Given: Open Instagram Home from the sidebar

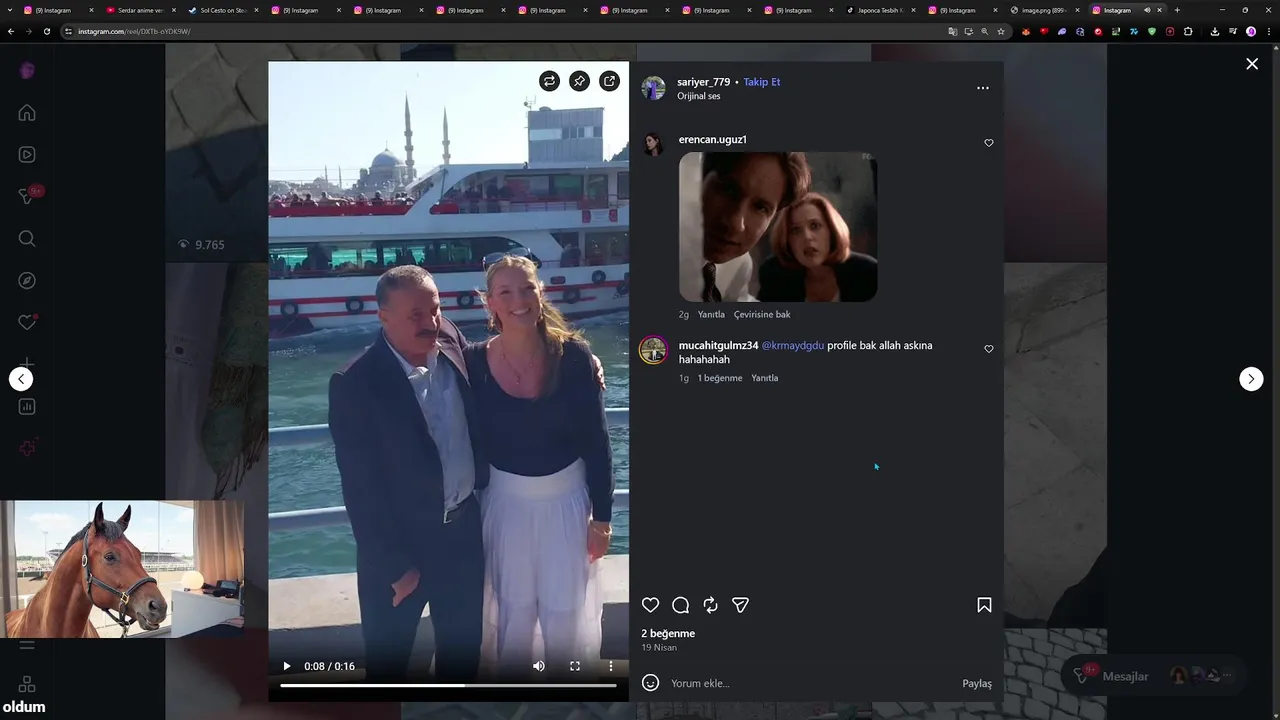Looking at the screenshot, I should [27, 113].
